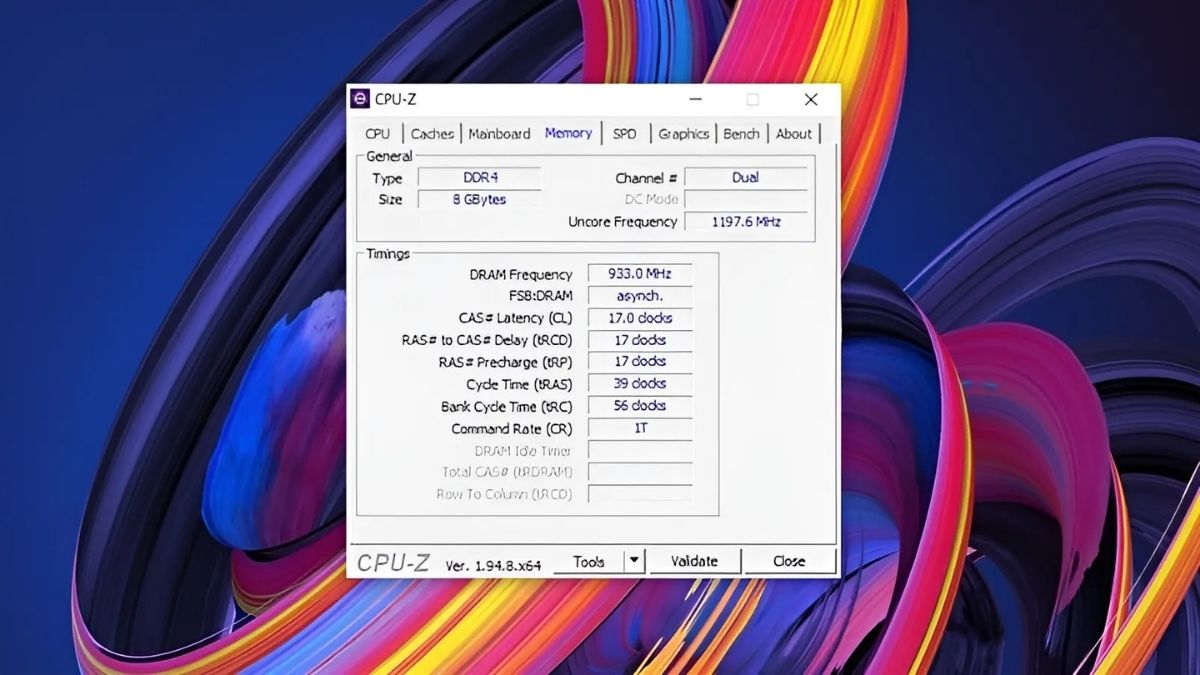Image resolution: width=1200 pixels, height=675 pixels.
Task: Click the Channel # label
Action: click(x=646, y=178)
